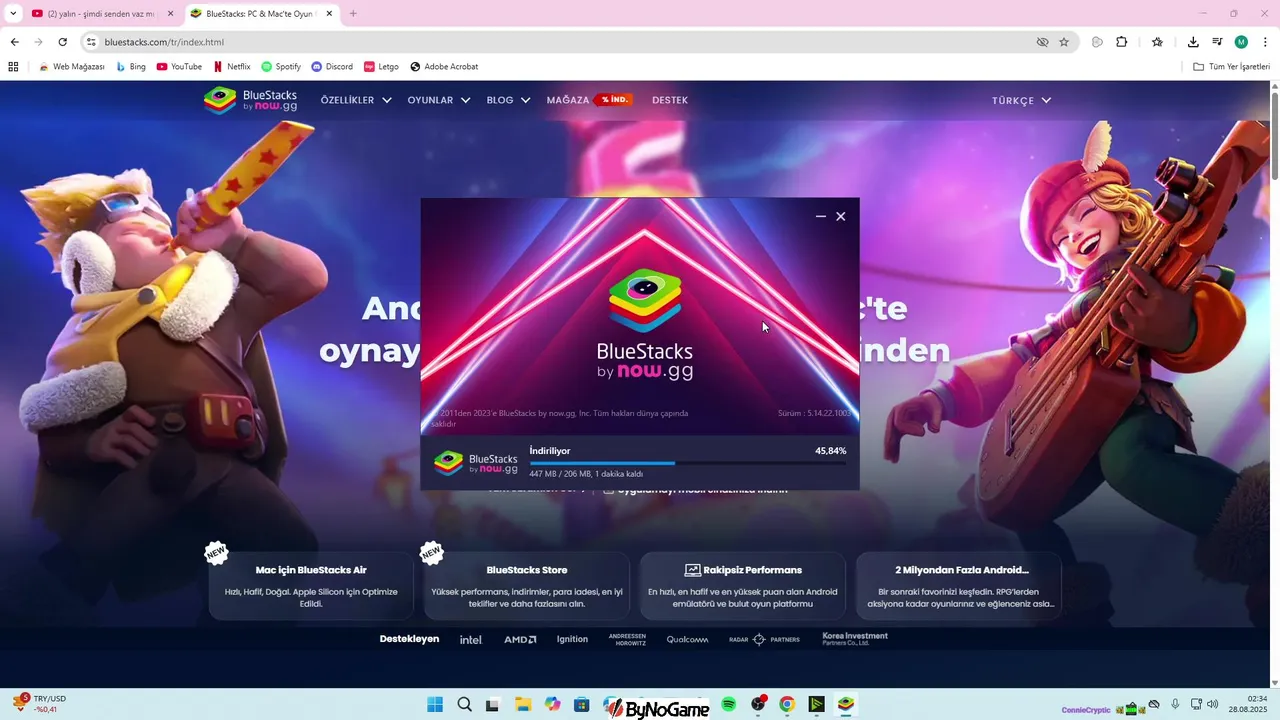Screen dimensions: 1280x720
Task: Open the Rakipsiz Performans card
Action: pyautogui.click(x=743, y=586)
